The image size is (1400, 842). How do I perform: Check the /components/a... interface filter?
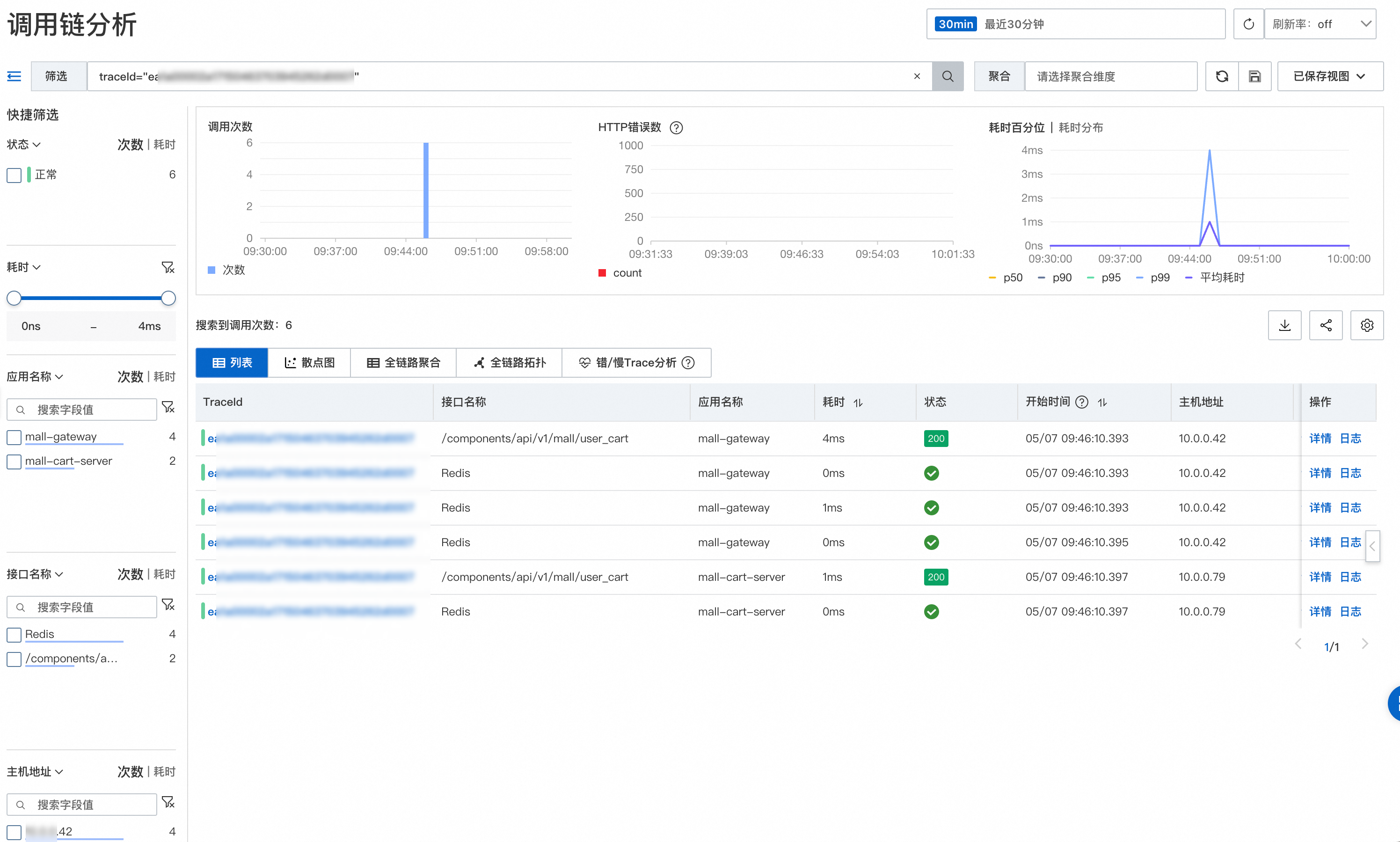[14, 659]
